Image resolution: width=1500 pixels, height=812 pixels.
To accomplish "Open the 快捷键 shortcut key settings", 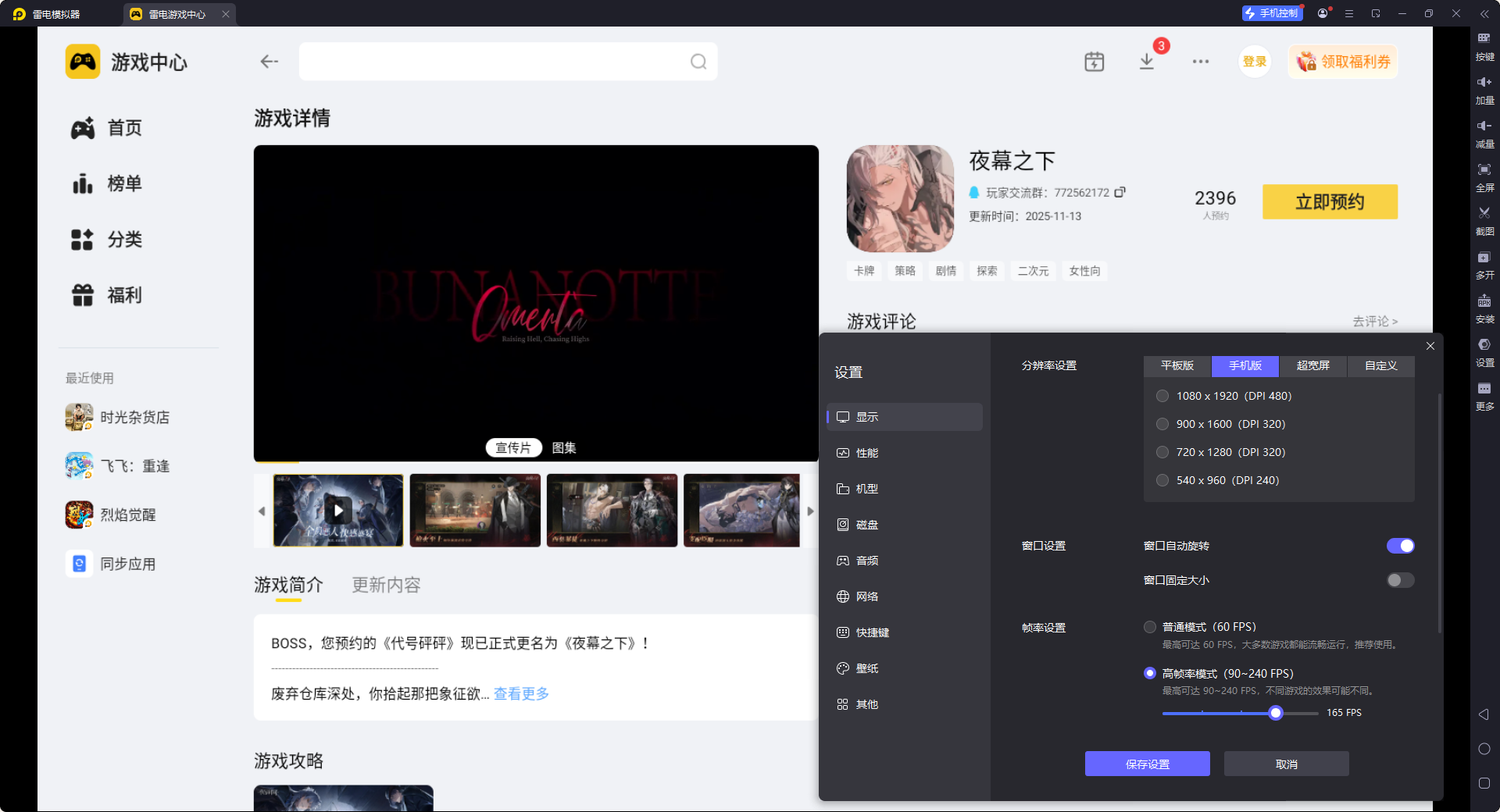I will click(x=871, y=632).
